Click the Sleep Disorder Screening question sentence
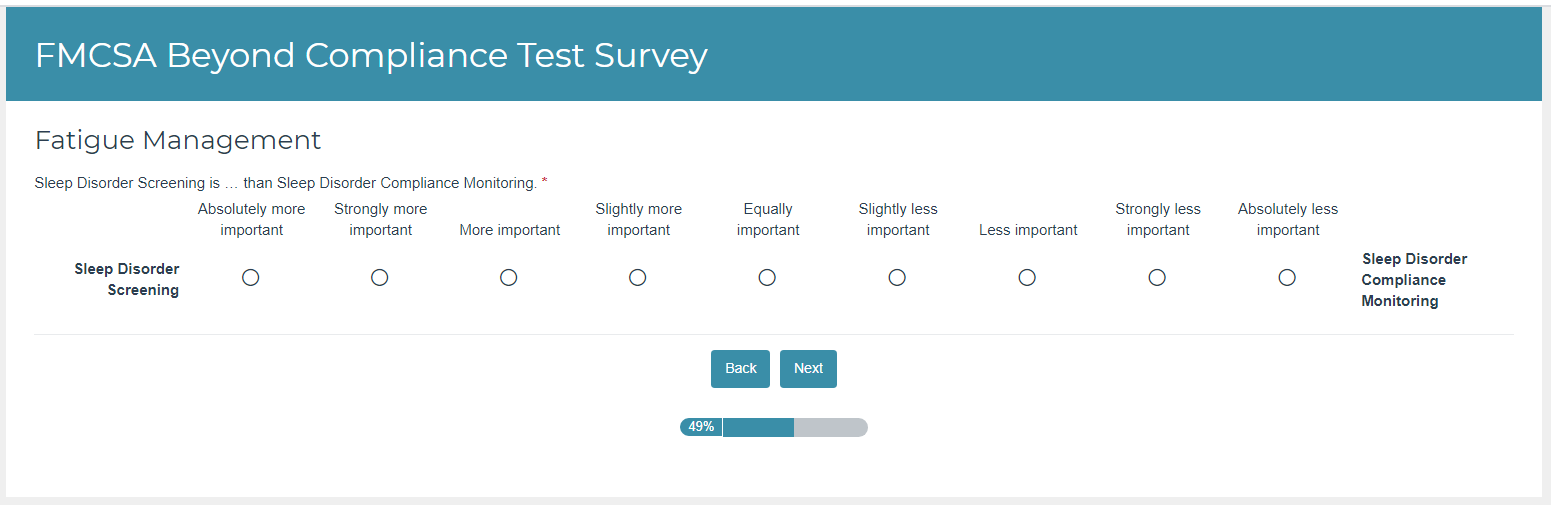Screen dimensions: 1551x505 (x=285, y=183)
